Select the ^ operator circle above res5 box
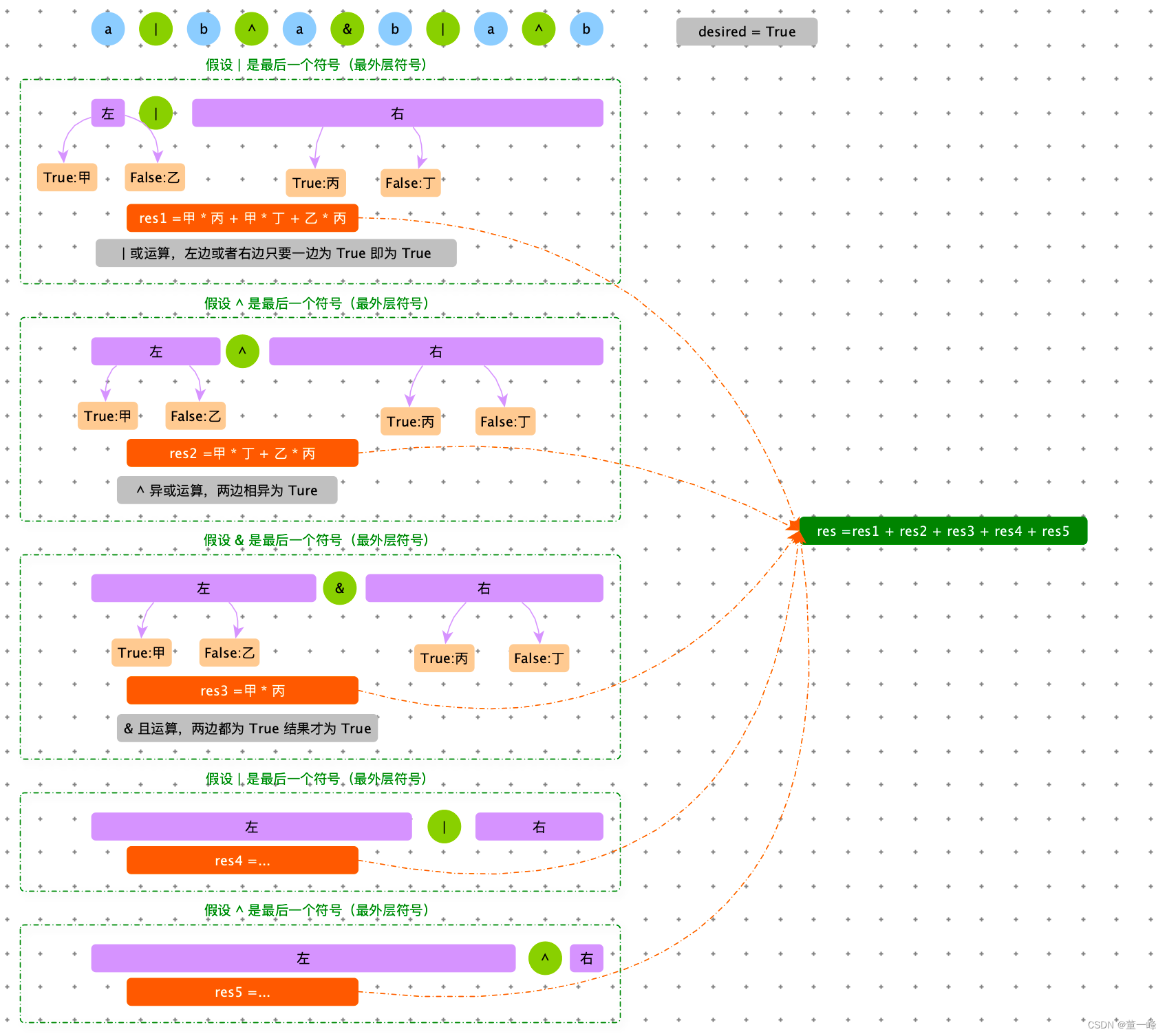 [545, 958]
